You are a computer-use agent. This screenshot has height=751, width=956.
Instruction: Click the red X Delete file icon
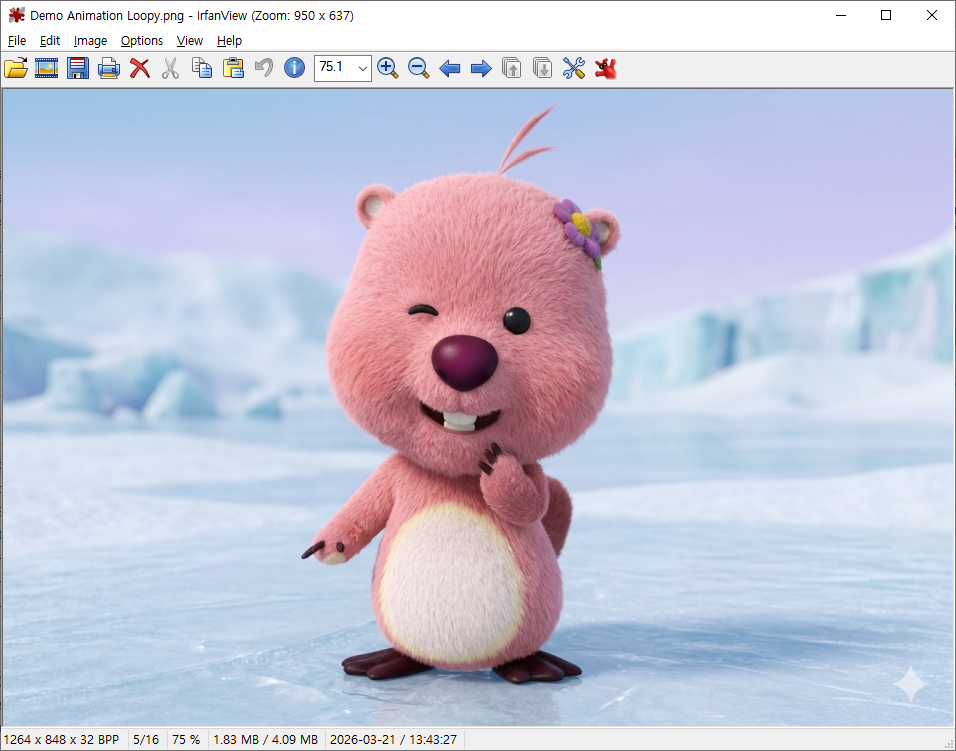(x=140, y=68)
